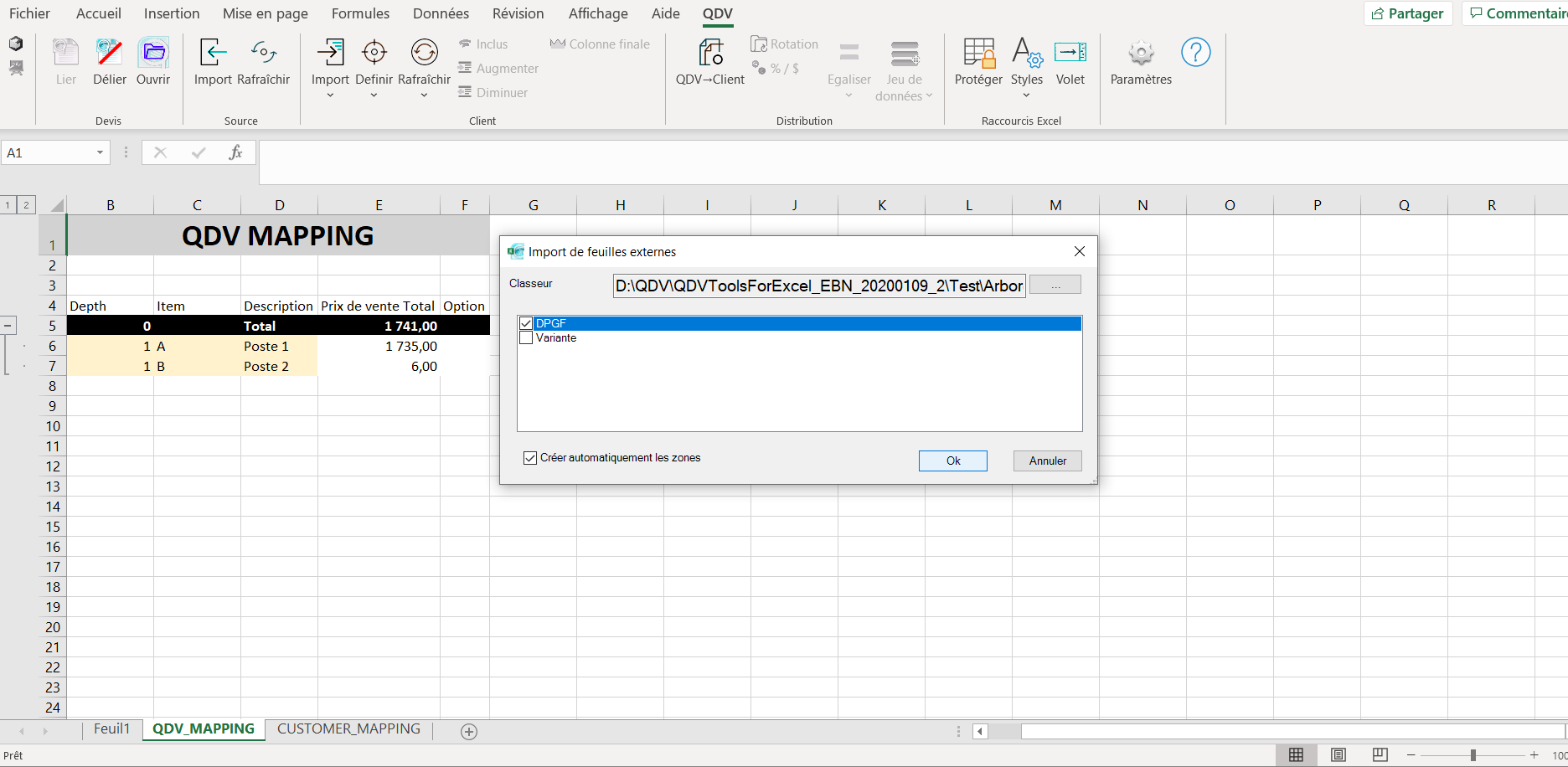Click the Source Rafraîchir icon
Viewport: 1568px width, 767px height.
click(x=264, y=53)
